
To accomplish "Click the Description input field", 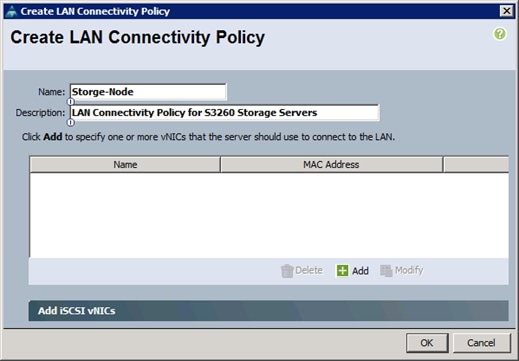I will pyautogui.click(x=225, y=113).
